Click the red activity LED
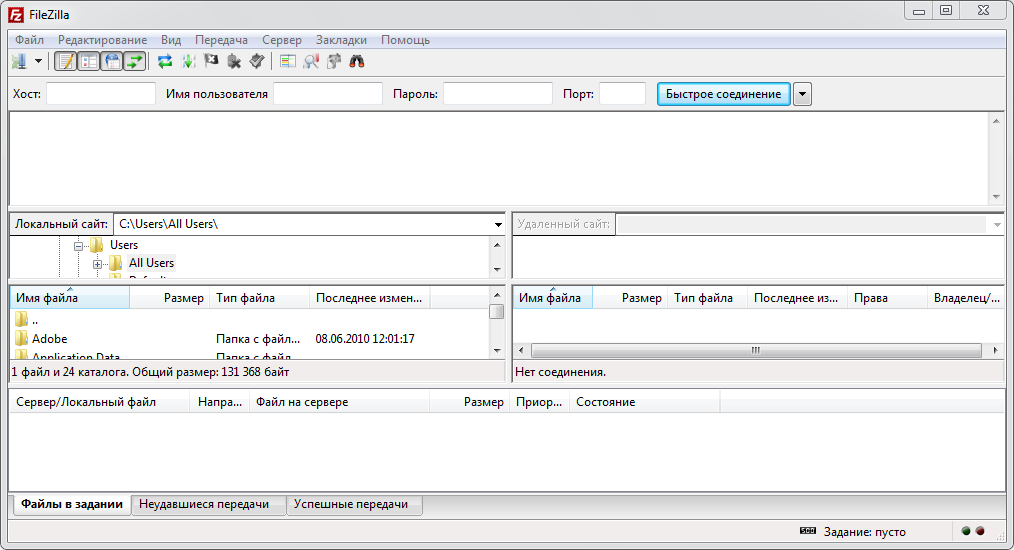 pos(980,531)
